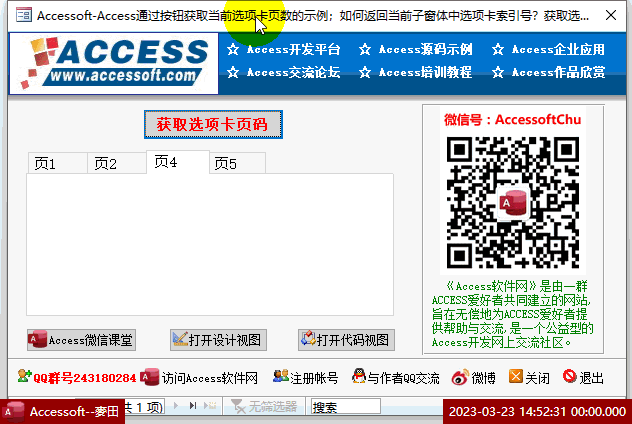Click the star icon beside Access源码示例
This screenshot has width=632, height=424.
[365, 50]
